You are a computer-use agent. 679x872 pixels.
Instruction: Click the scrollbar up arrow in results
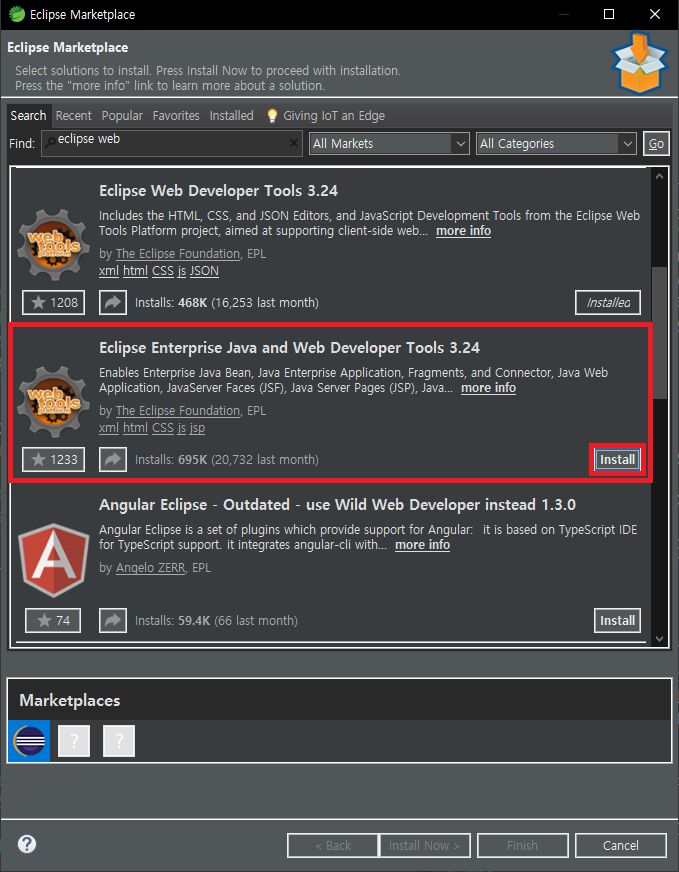click(660, 176)
